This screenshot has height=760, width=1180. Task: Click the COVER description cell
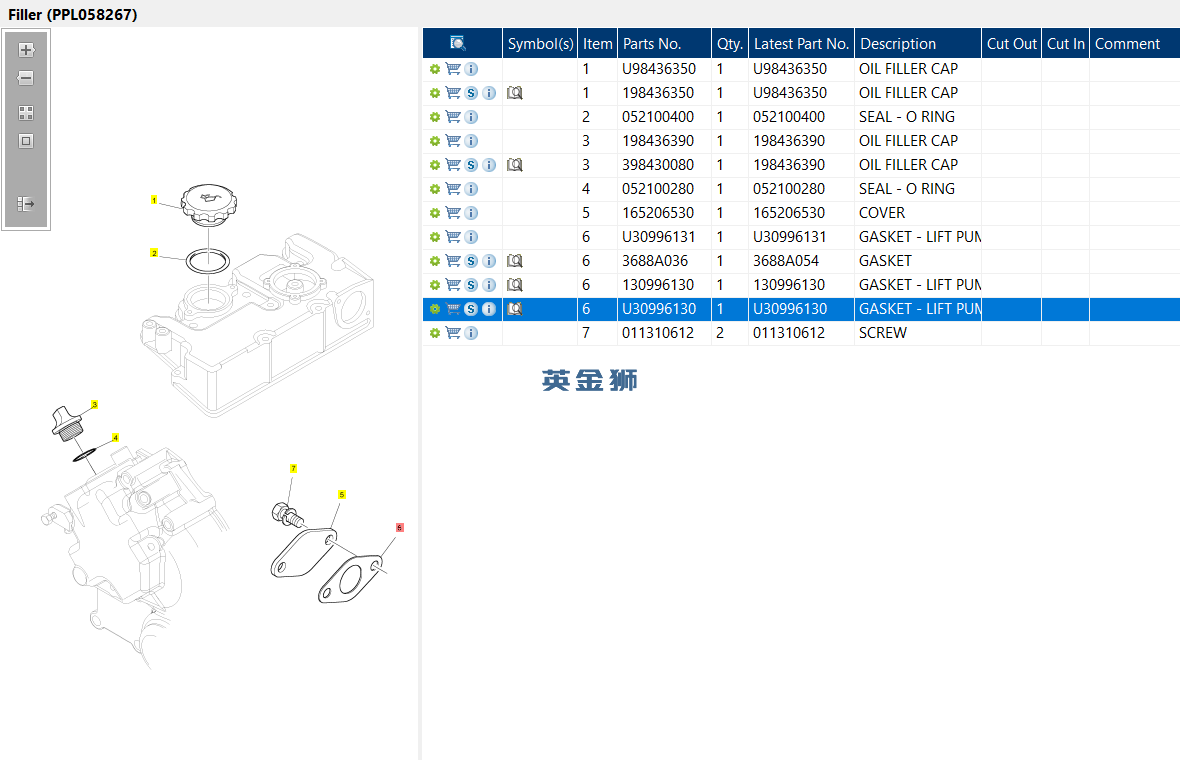tap(917, 213)
